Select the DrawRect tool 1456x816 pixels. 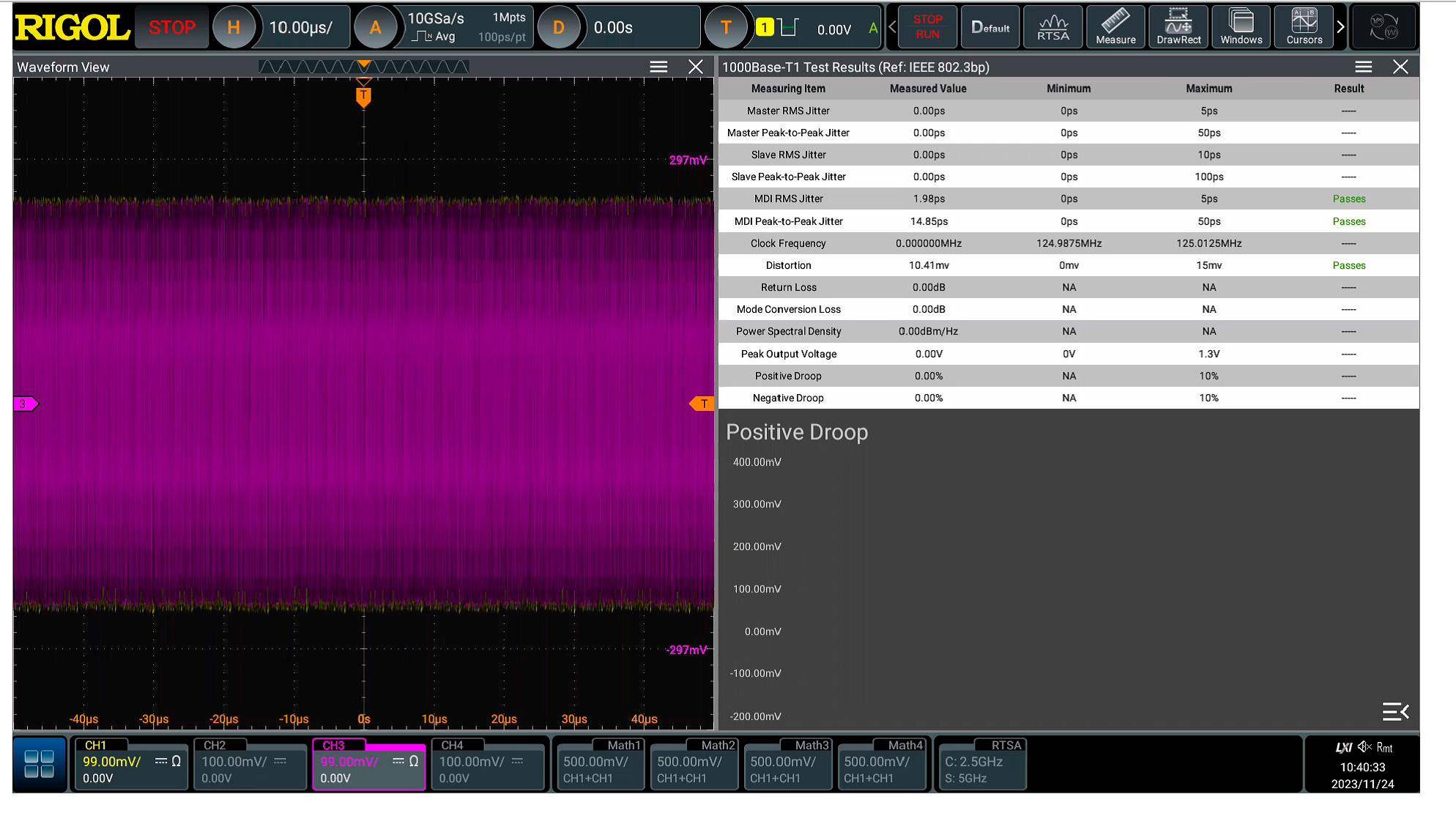coord(1178,27)
